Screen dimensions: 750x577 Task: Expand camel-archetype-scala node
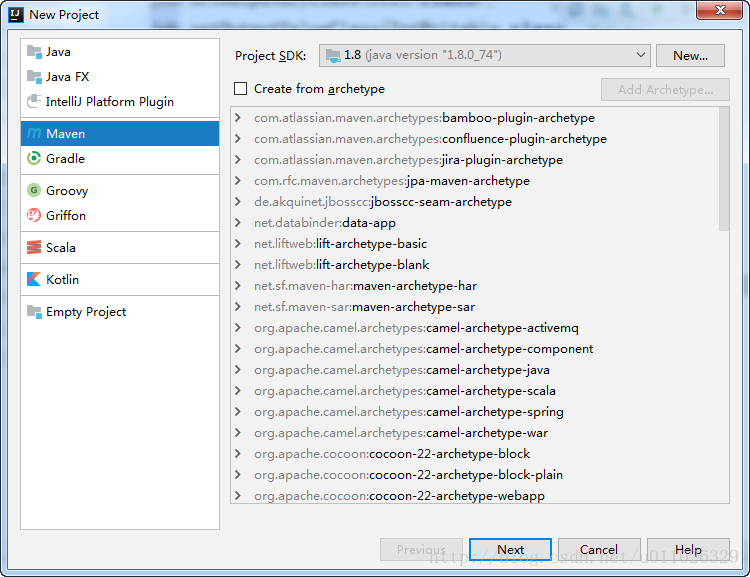click(x=238, y=391)
